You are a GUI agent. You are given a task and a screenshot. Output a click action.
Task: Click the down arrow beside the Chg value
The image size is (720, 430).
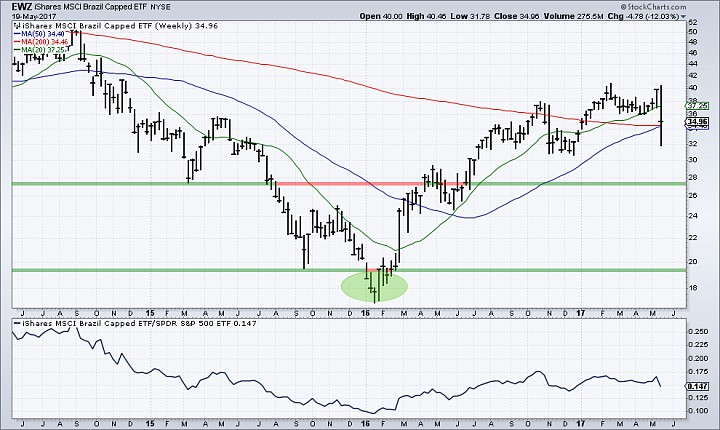[683, 17]
